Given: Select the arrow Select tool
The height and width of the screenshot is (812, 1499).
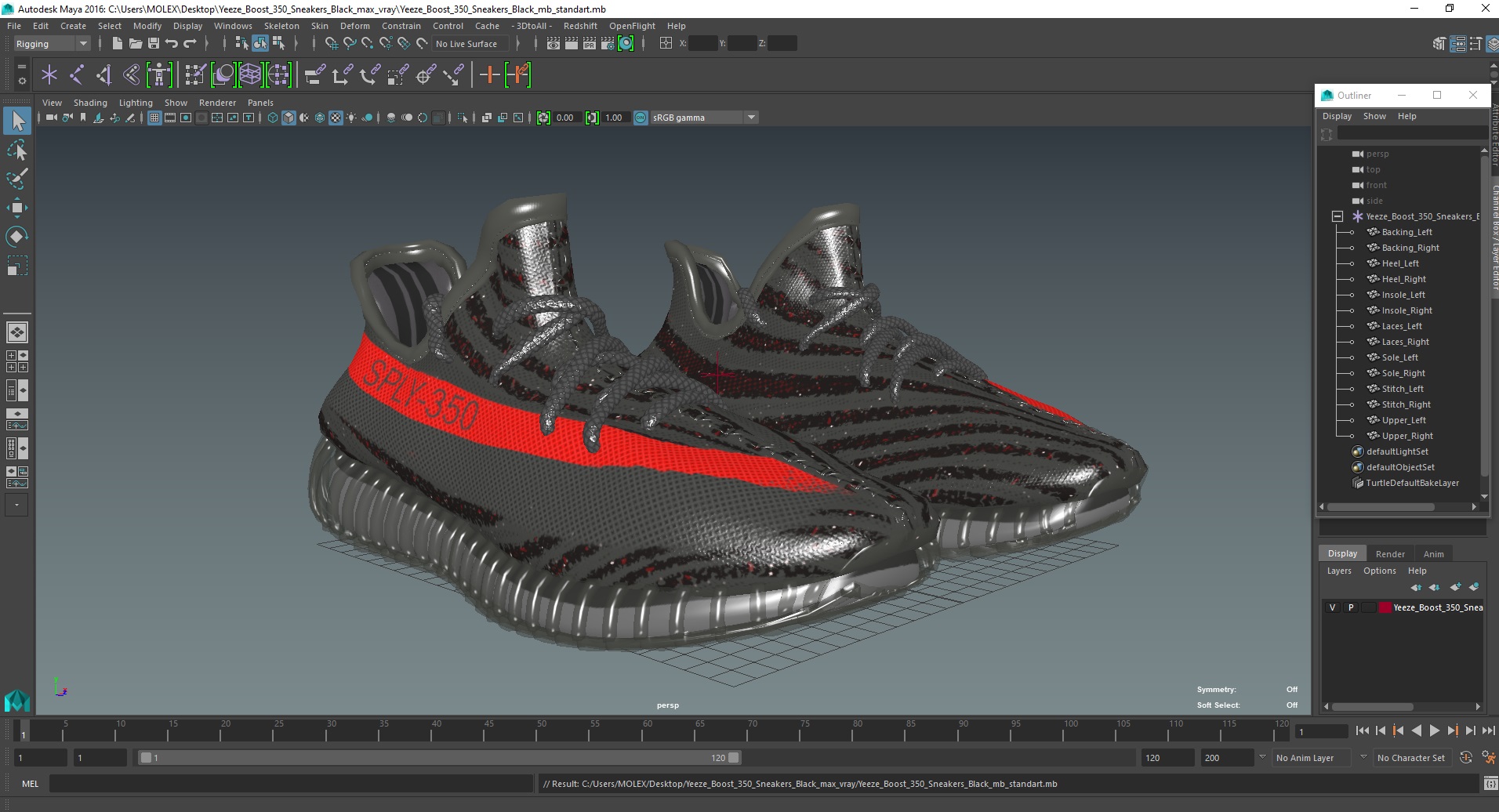Looking at the screenshot, I should click(17, 121).
